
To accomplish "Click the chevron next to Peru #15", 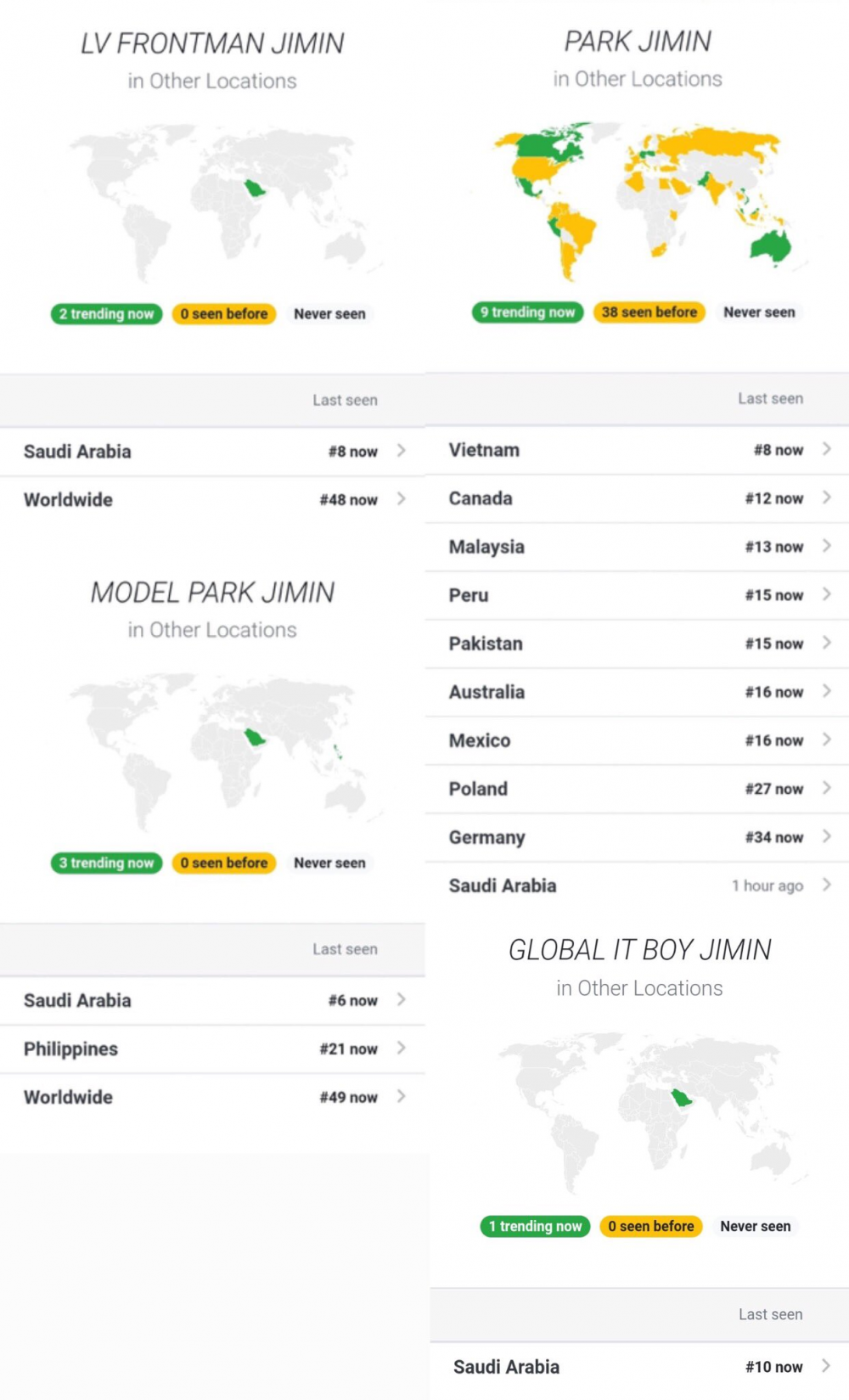I will 826,594.
